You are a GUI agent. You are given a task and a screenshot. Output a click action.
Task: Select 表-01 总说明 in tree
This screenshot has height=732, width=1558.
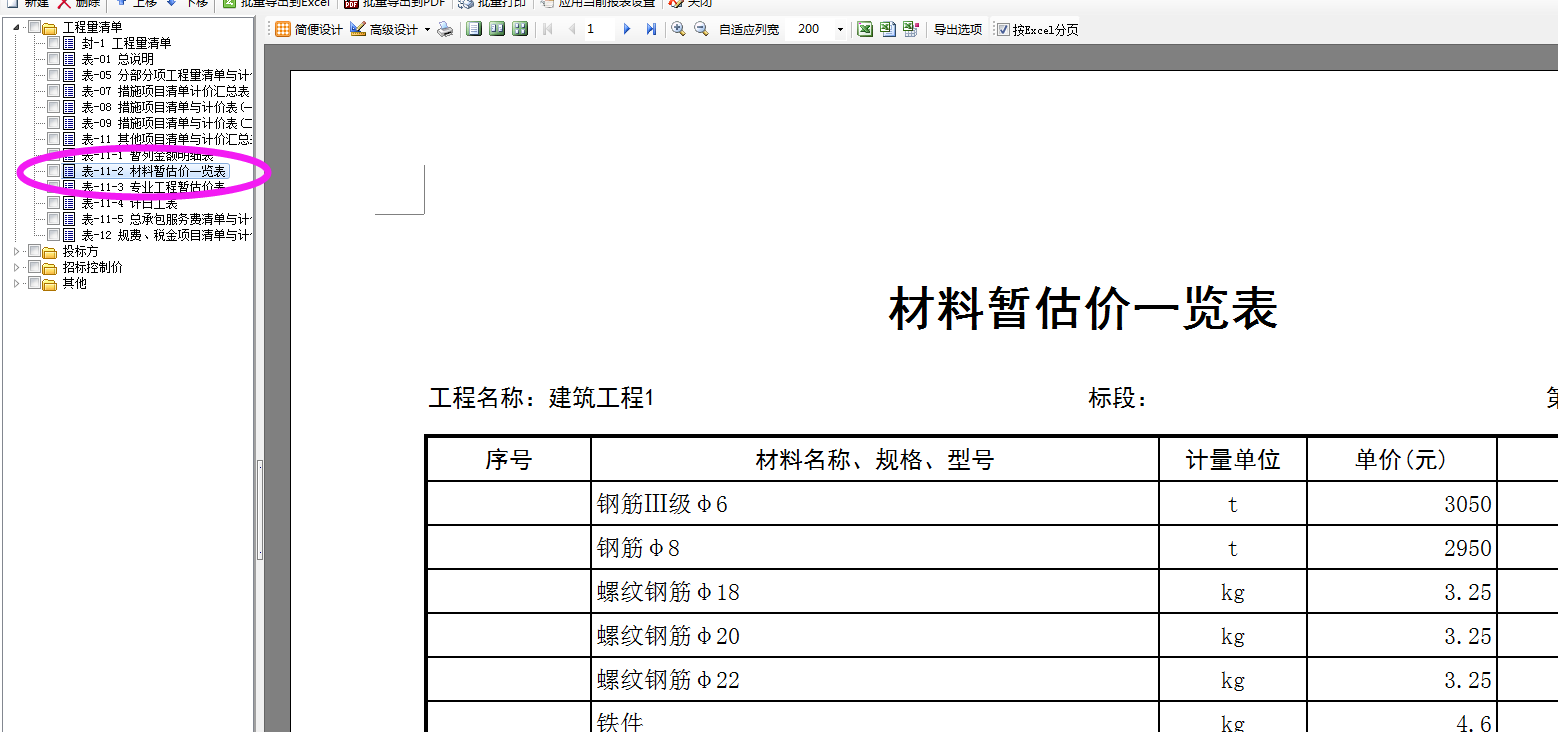pyautogui.click(x=117, y=59)
